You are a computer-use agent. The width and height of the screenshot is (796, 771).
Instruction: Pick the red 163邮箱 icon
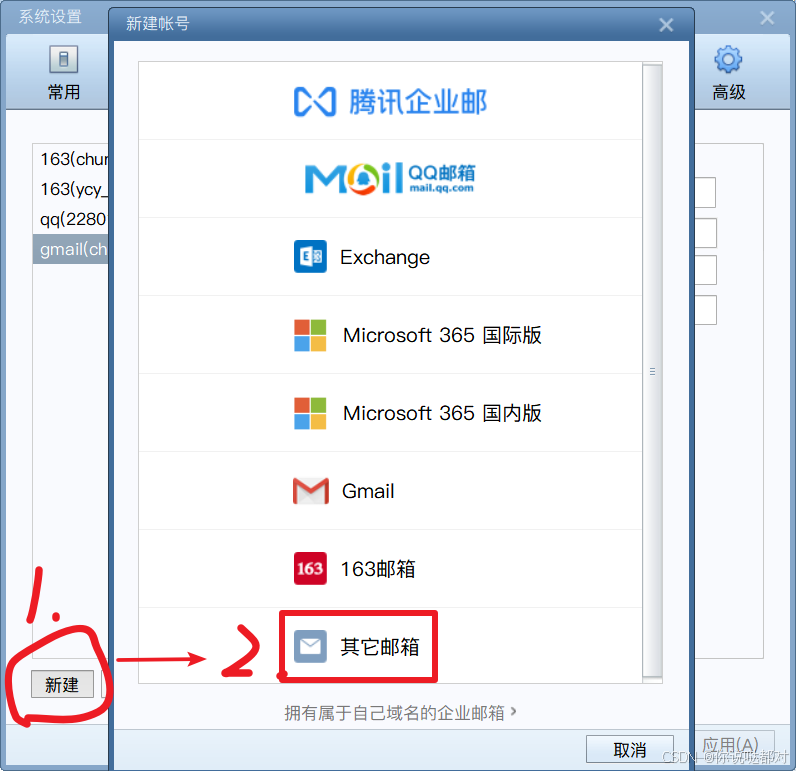pos(310,568)
